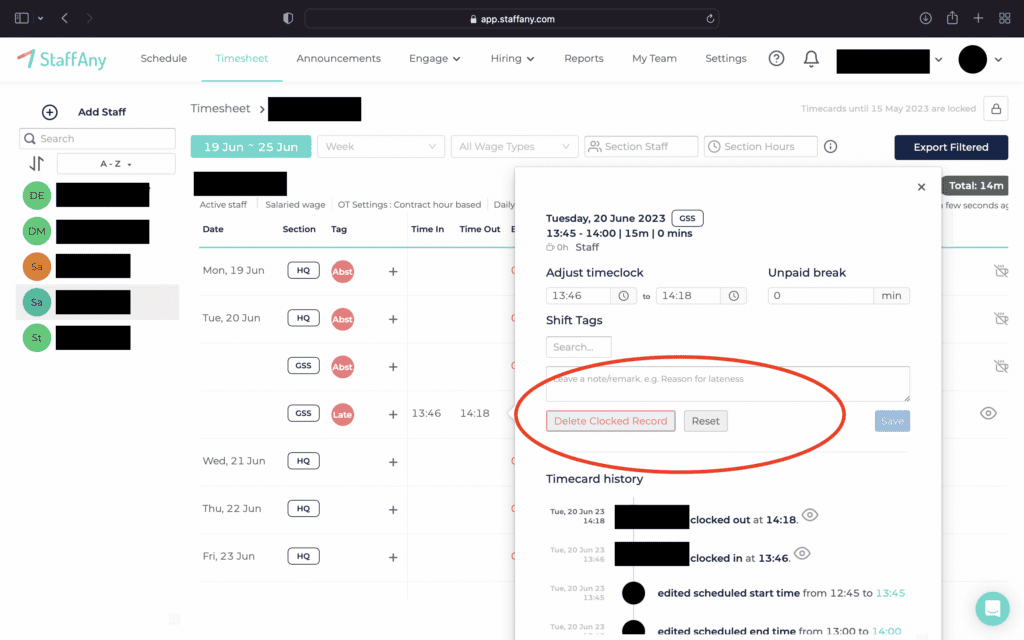Click the StaffAny logo
Screen dimensions: 1024x640
(x=61, y=59)
